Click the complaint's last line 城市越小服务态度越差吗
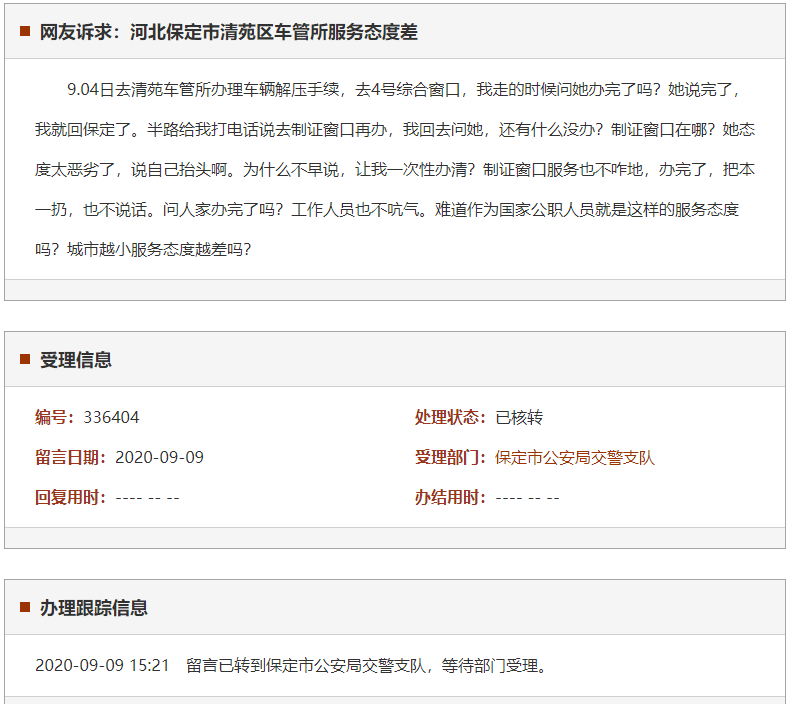The width and height of the screenshot is (790, 704). tap(143, 250)
